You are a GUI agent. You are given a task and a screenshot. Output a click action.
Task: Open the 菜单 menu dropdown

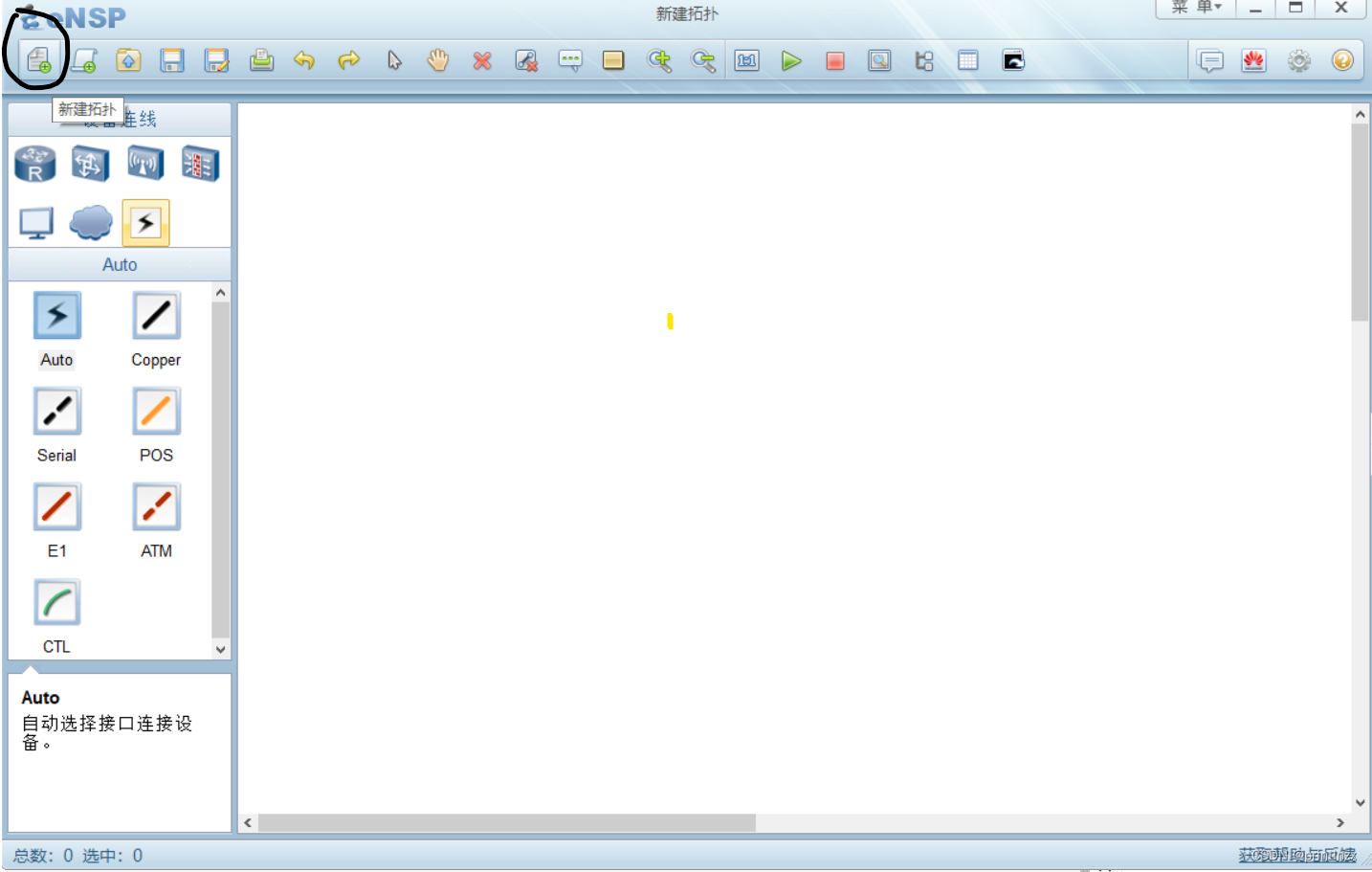[1196, 8]
